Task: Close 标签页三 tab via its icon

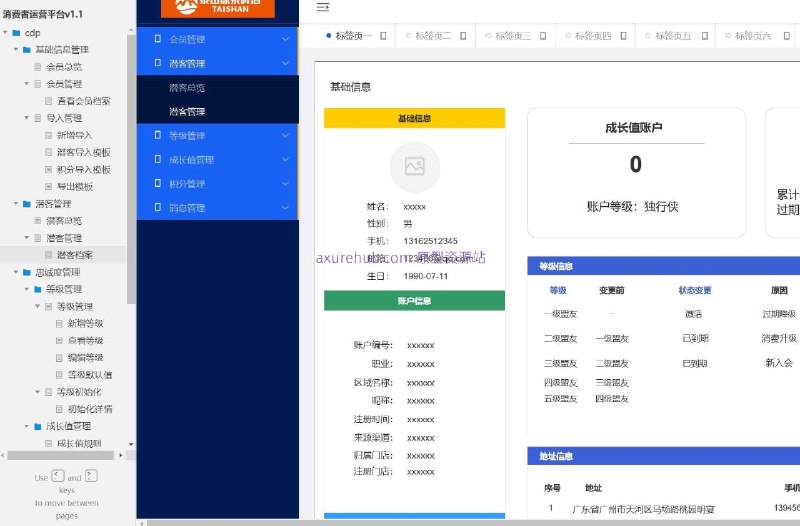Action: point(543,36)
